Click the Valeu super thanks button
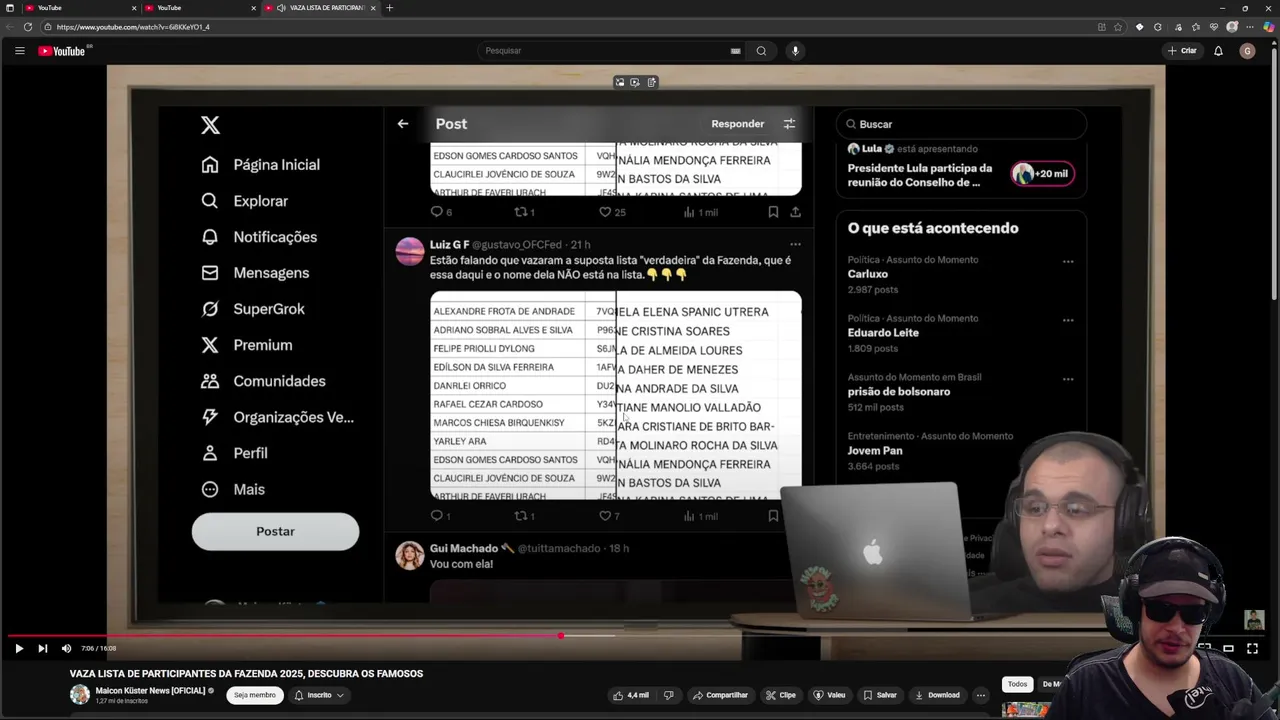Viewport: 1280px width, 720px height. (829, 695)
